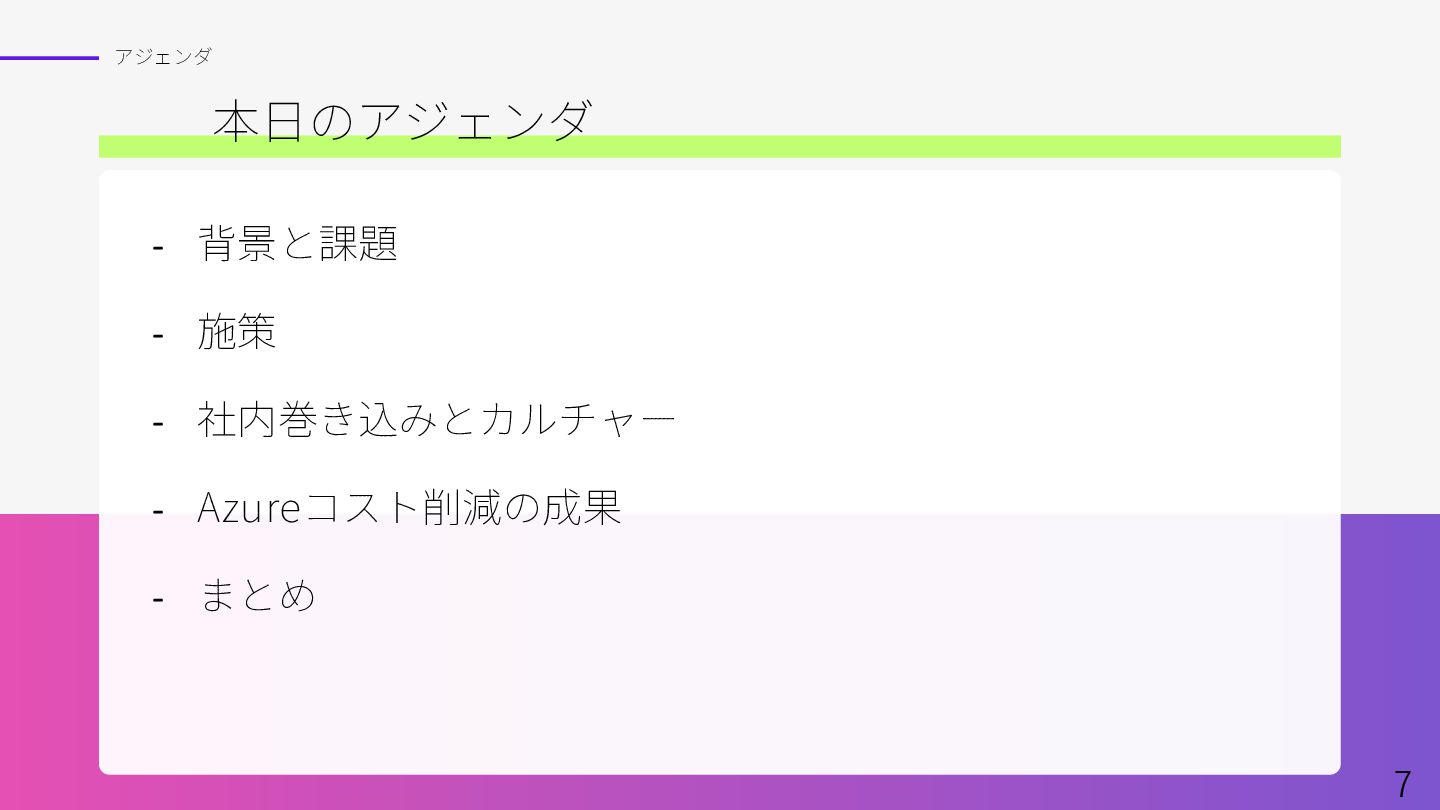Click the dash bullet before まとめ
Screen dimensions: 1440x810
click(x=158, y=598)
